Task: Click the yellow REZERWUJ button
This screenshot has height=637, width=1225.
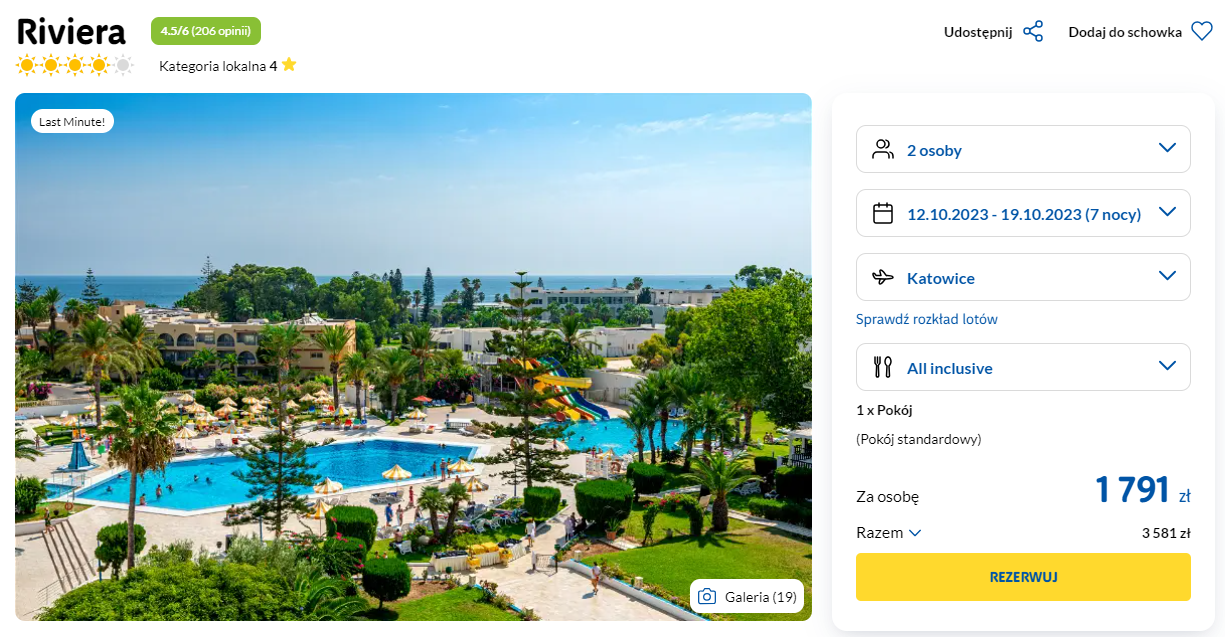Action: pyautogui.click(x=1023, y=577)
